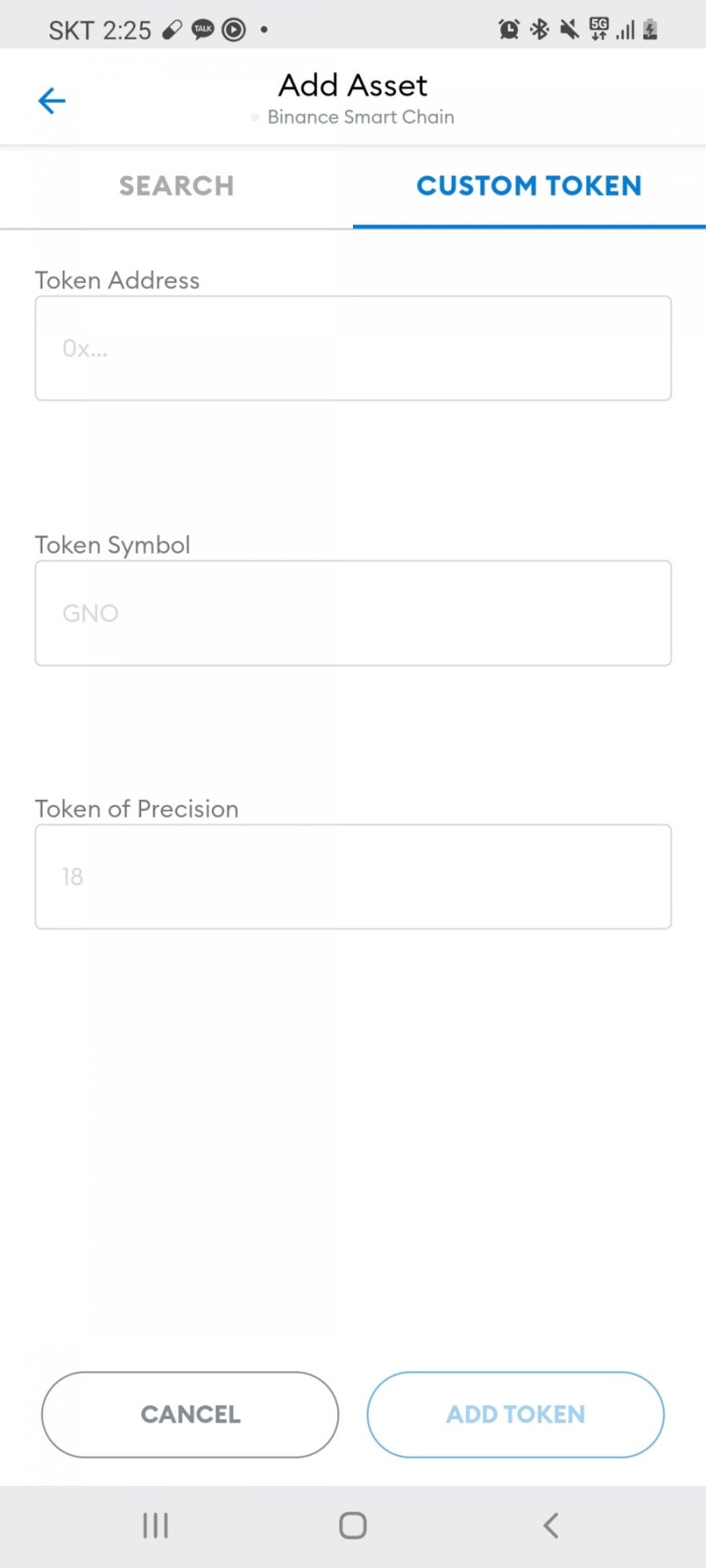Viewport: 706px width, 1568px height.
Task: Focus the Token Address input field
Action: (x=353, y=348)
